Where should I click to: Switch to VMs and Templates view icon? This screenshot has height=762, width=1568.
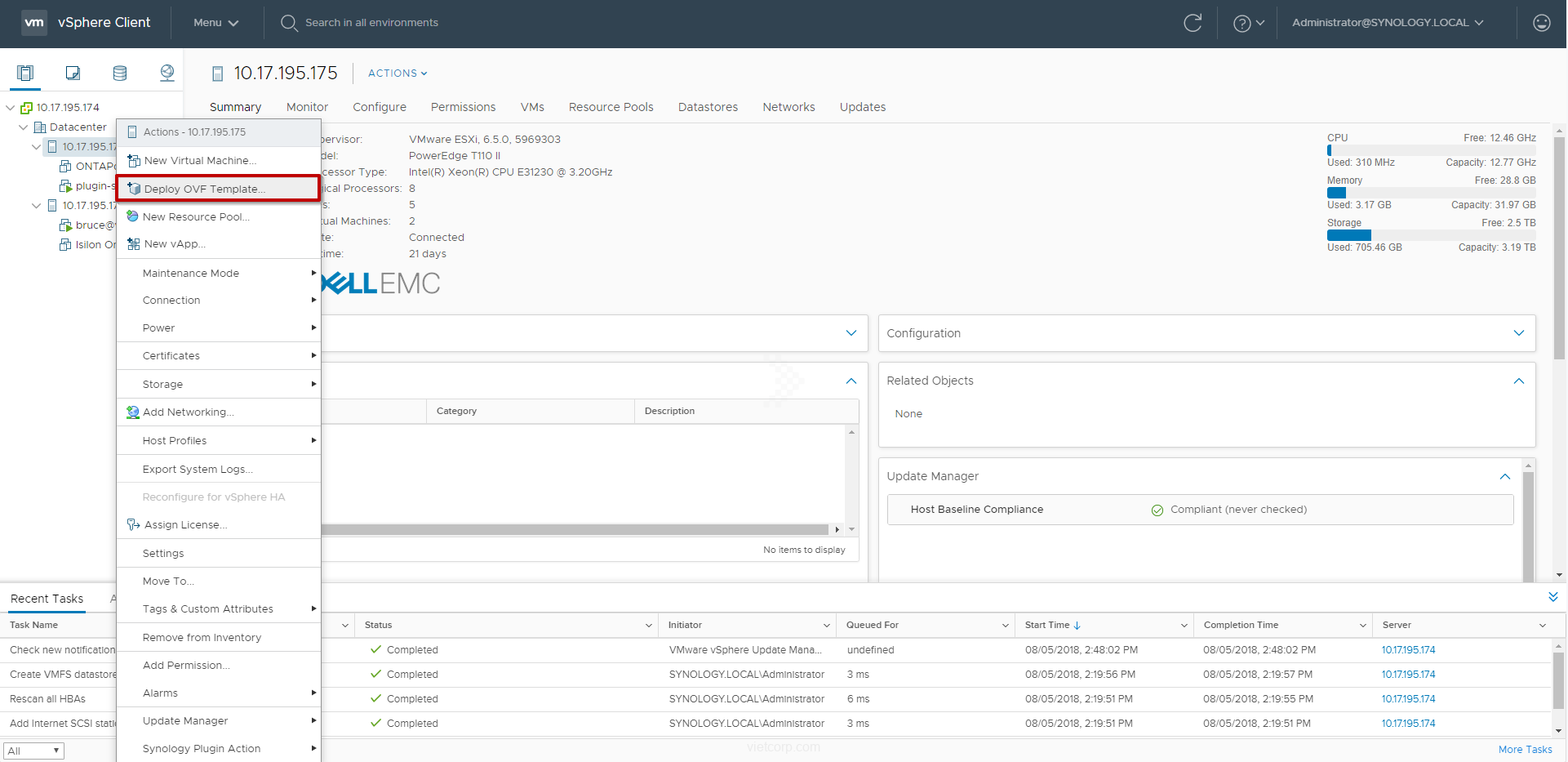[73, 74]
